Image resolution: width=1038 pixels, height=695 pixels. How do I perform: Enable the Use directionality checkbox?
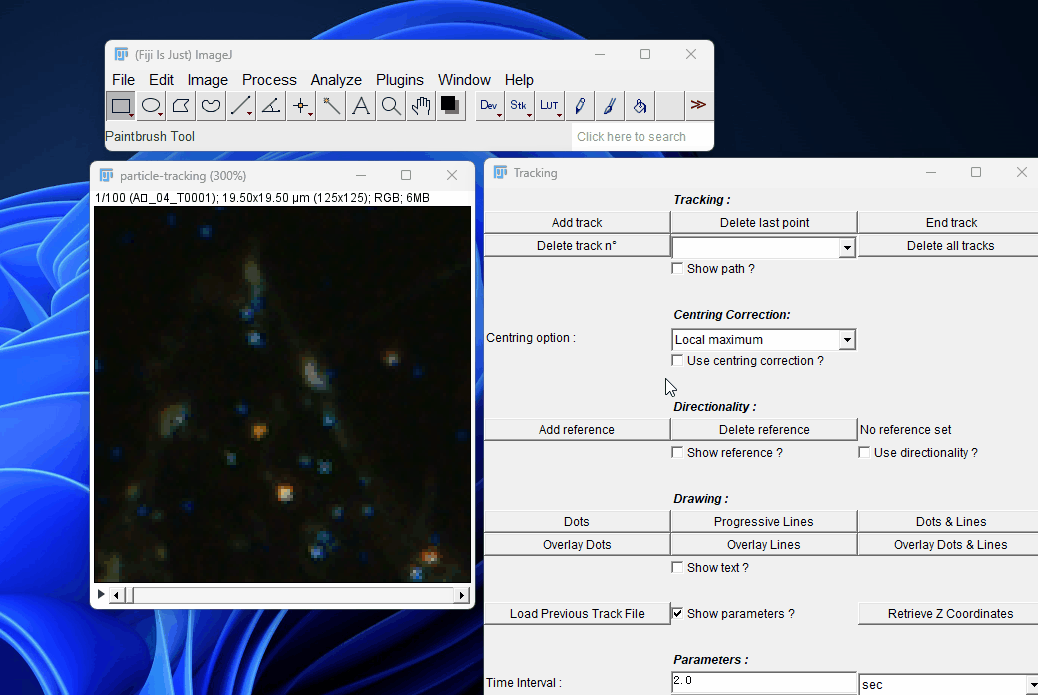(x=864, y=453)
